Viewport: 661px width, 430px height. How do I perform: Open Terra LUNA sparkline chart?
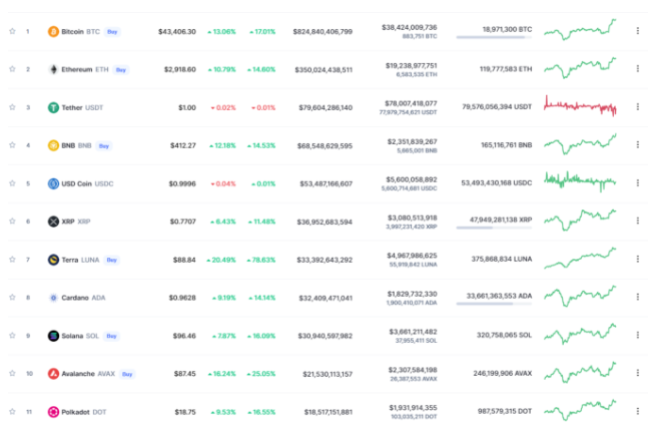[x=580, y=258]
